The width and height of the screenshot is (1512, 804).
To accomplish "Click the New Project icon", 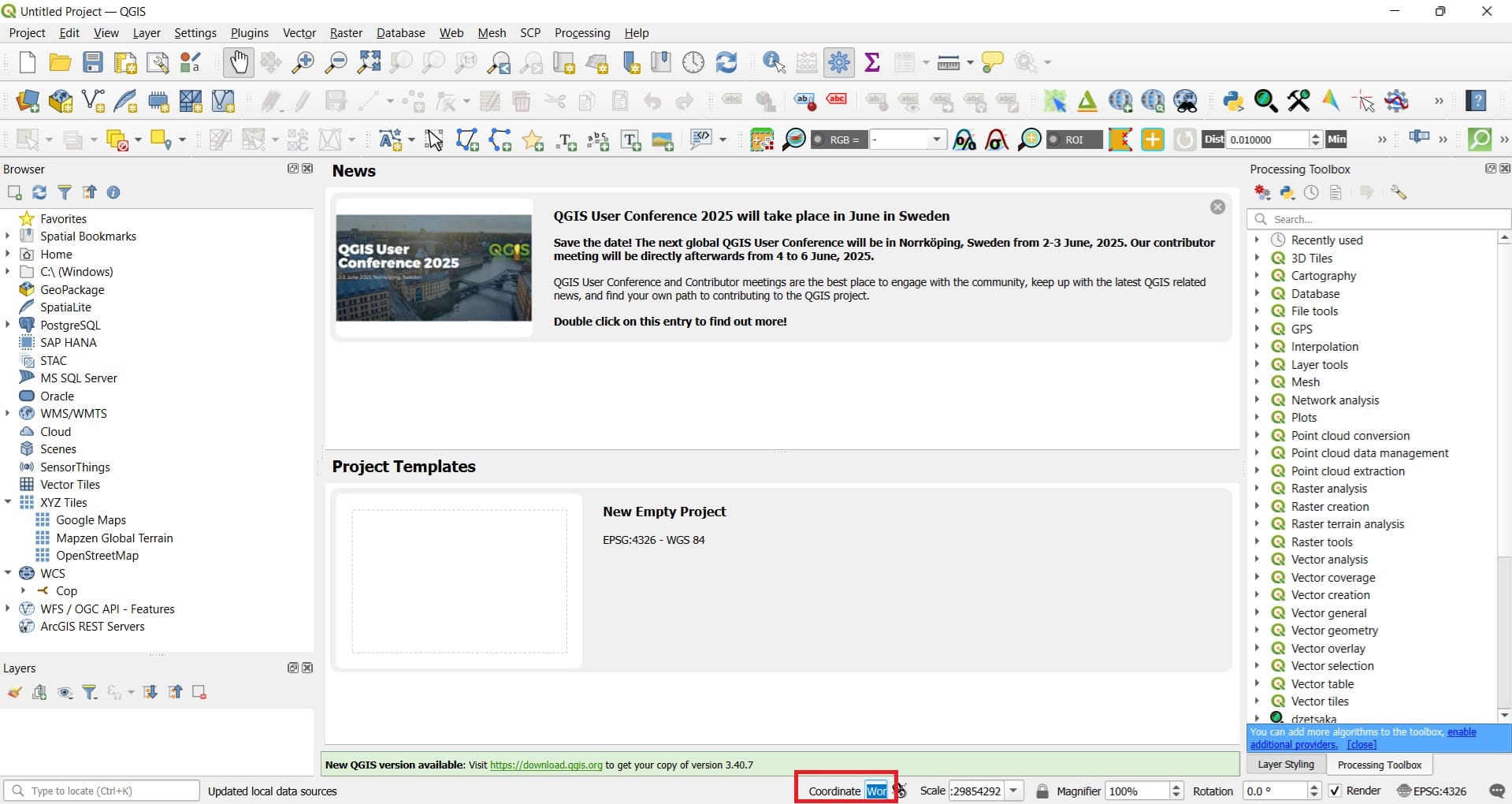I will pyautogui.click(x=27, y=62).
